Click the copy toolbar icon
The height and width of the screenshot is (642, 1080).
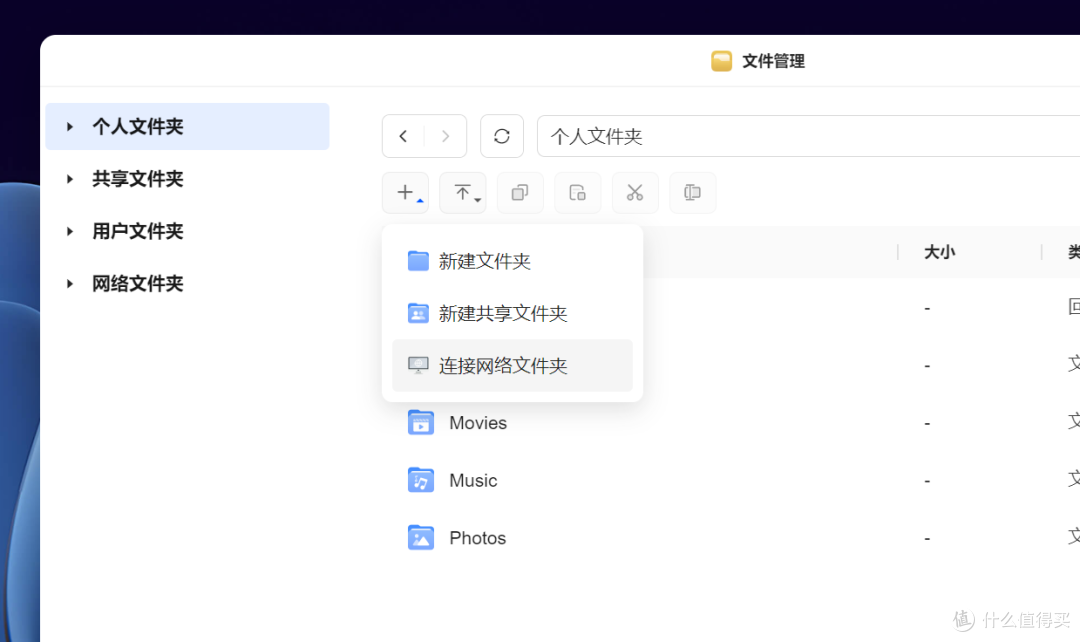click(x=520, y=193)
